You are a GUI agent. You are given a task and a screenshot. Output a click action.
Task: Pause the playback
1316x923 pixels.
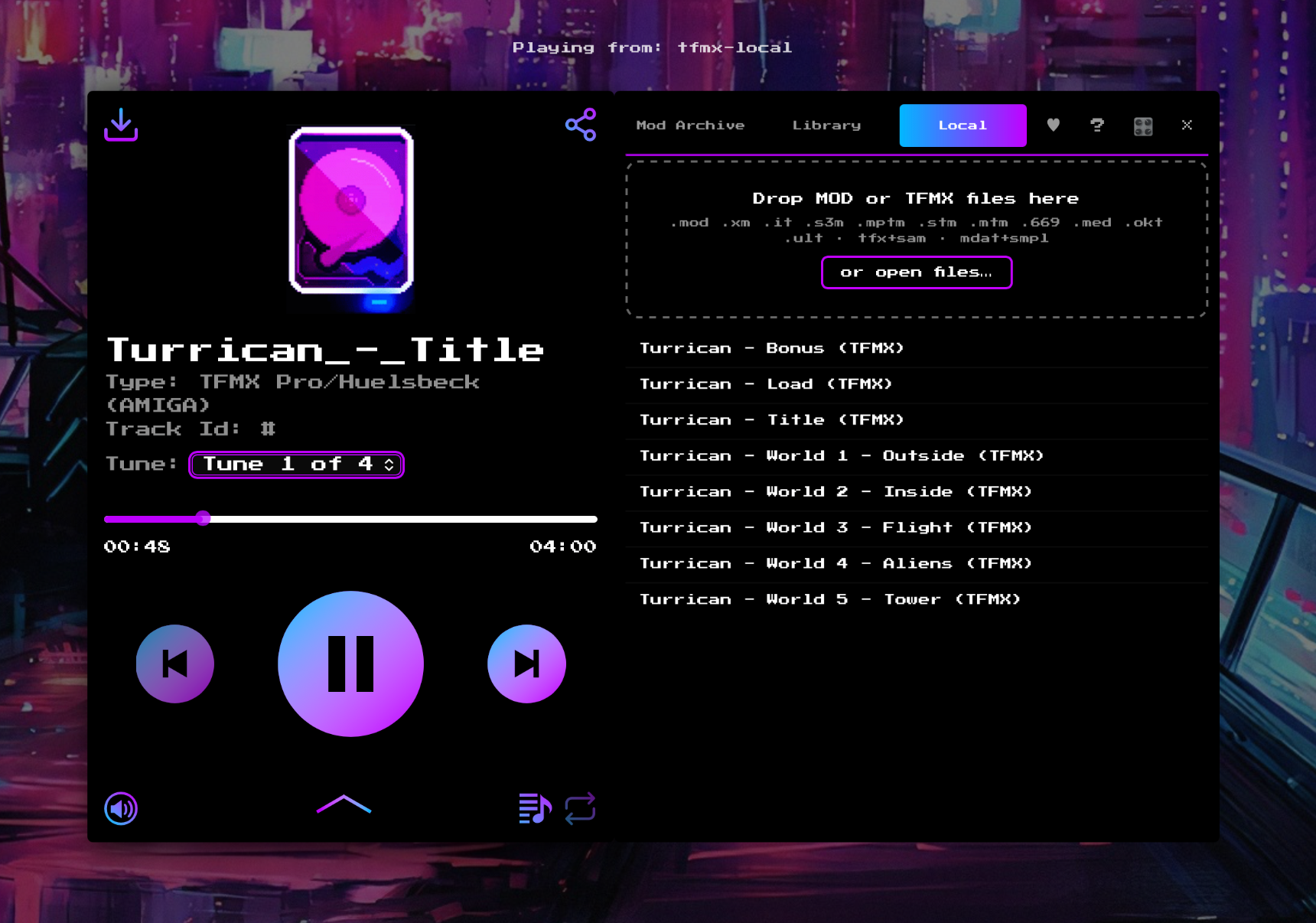350,664
